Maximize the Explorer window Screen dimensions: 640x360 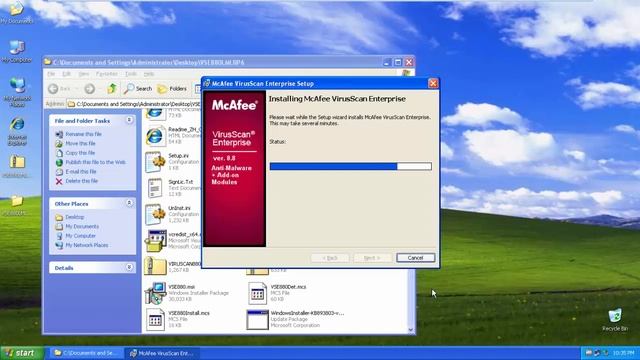[398, 62]
